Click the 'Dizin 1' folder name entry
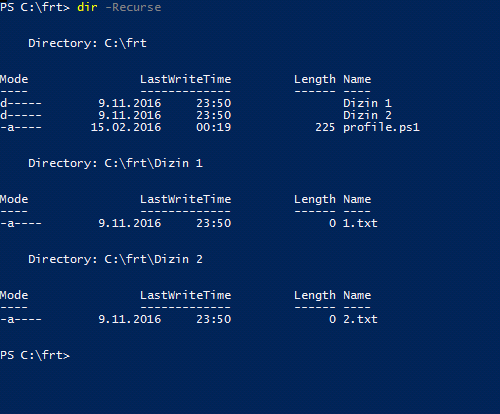Viewport: 500px width, 414px height. (x=367, y=103)
